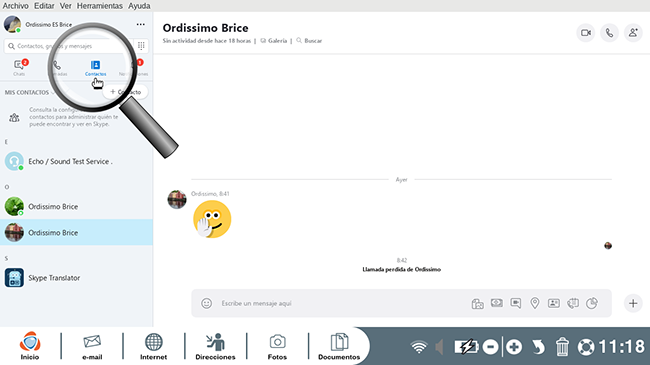Schedule a call icon
Screen dimensions: 650x365
(x=573, y=303)
